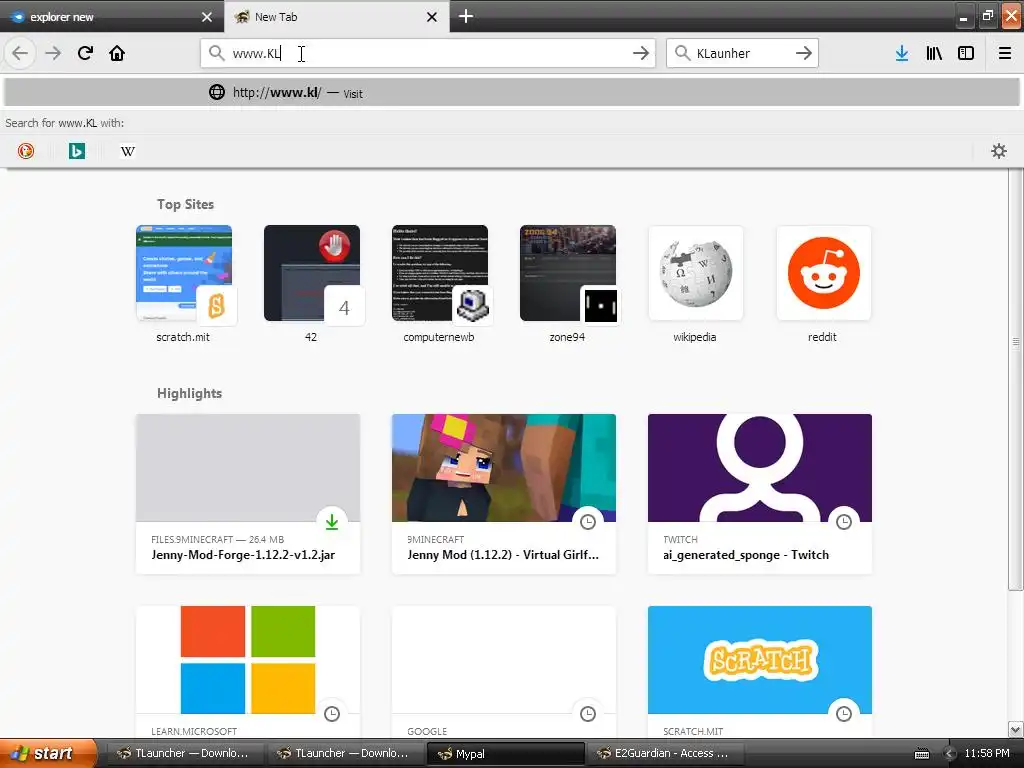
Task: Open the Windows Start menu
Action: click(48, 754)
